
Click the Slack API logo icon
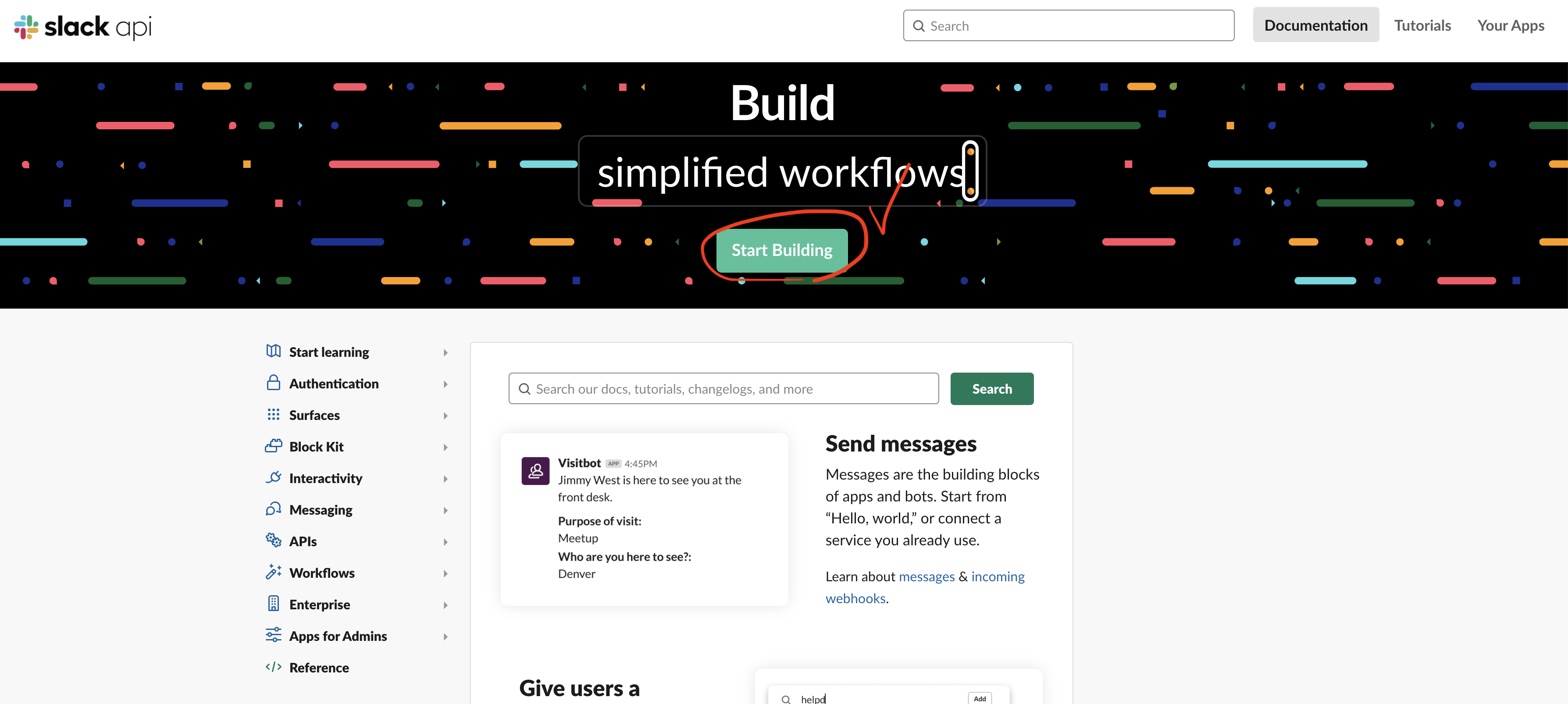26,27
